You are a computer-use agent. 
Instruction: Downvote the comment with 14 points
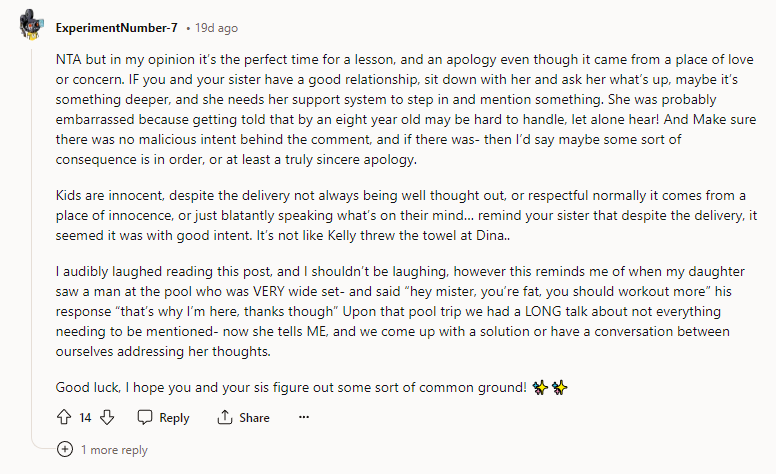pos(108,417)
